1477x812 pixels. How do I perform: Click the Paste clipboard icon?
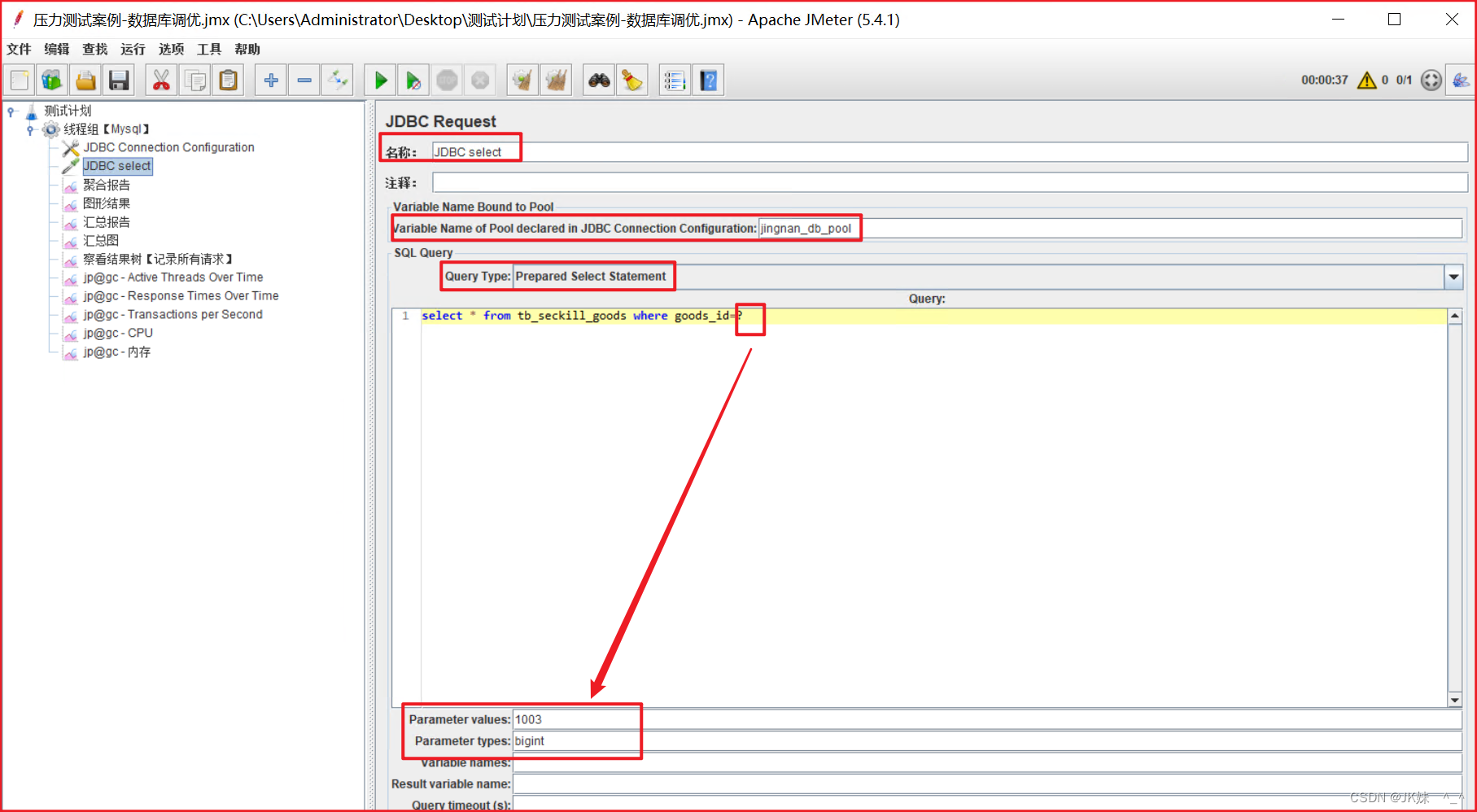tap(229, 81)
